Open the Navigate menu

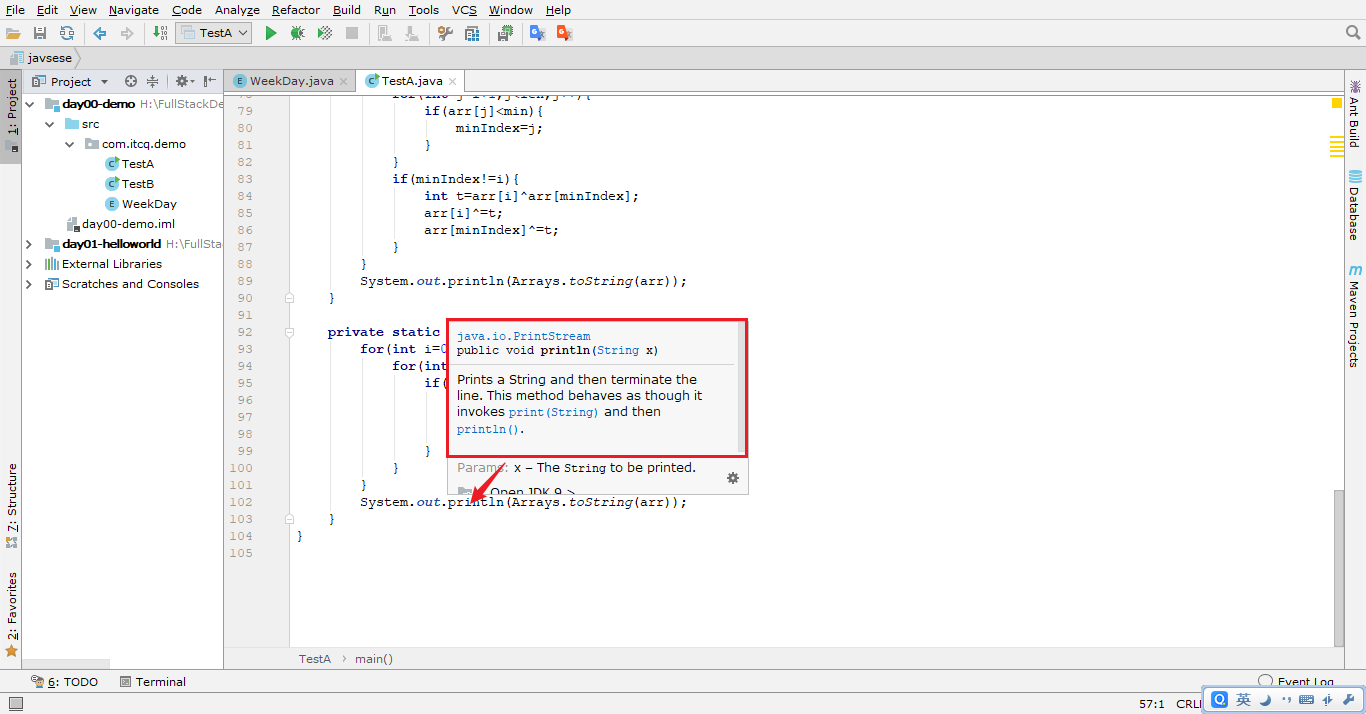click(x=133, y=9)
